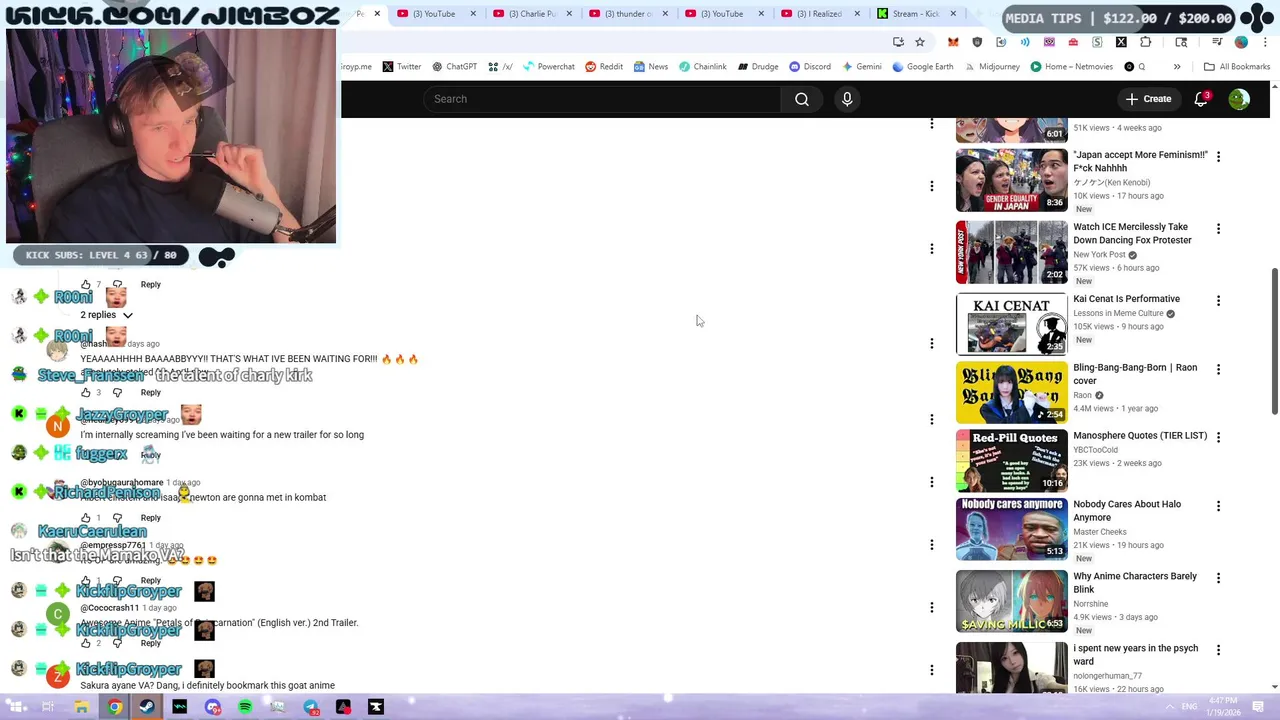Open the 'New York Post' channel link

click(x=1099, y=255)
